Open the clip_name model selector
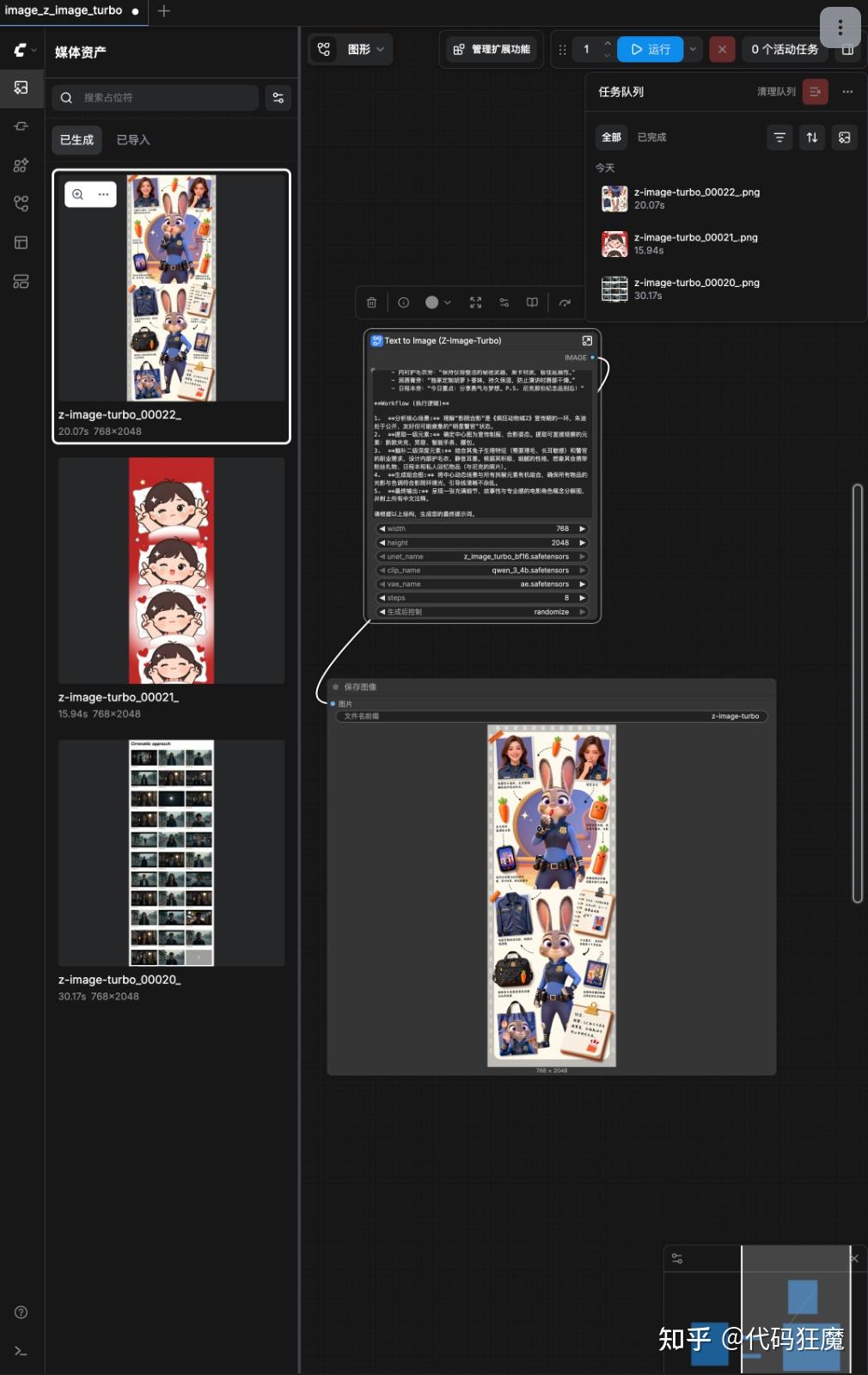868x1375 pixels. (x=482, y=571)
